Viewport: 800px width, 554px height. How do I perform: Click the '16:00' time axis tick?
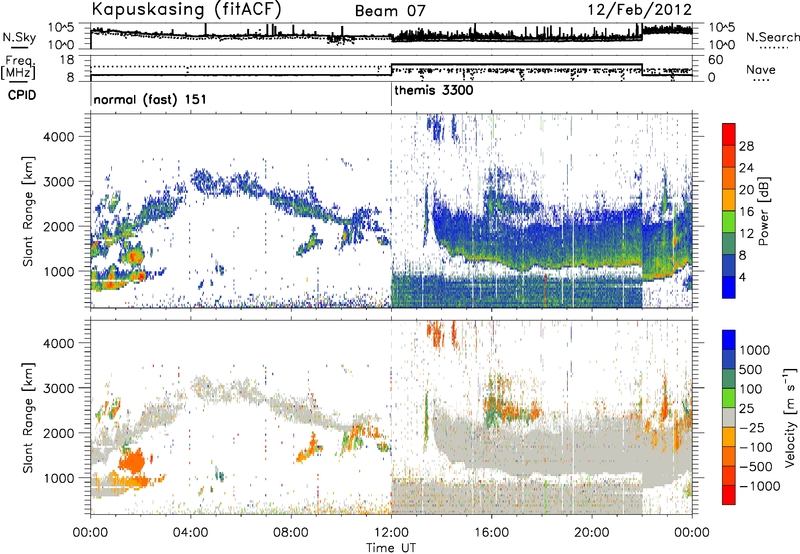click(491, 533)
